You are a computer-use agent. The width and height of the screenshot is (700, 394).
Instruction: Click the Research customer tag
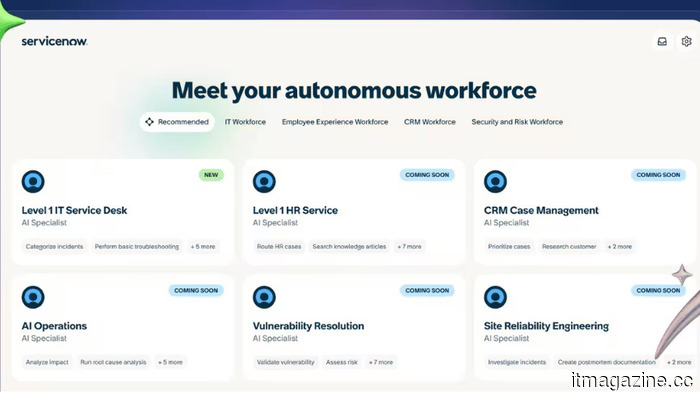click(569, 246)
